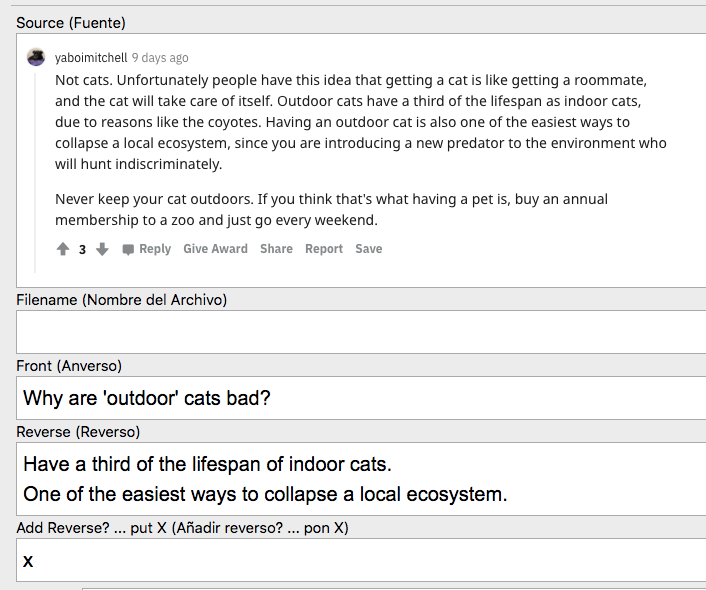
Task: Click the speech bubble icon beside Reply
Action: coord(128,249)
